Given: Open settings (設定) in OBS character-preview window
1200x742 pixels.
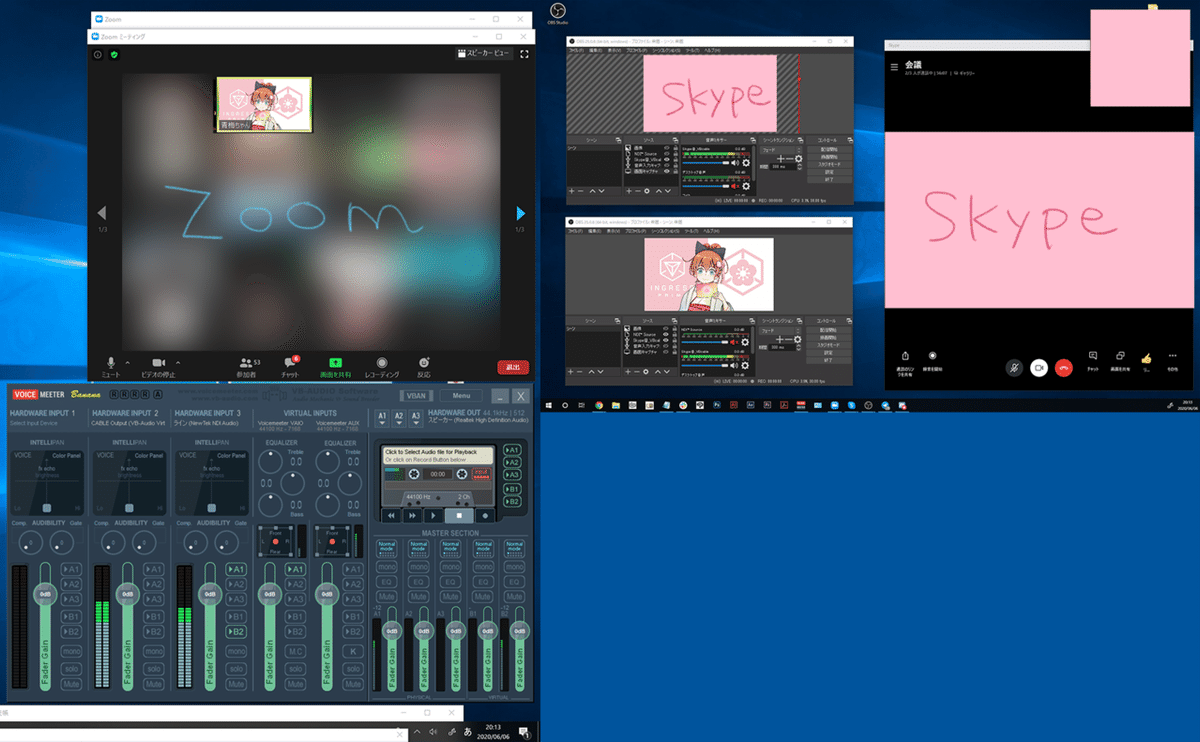Looking at the screenshot, I should (x=830, y=353).
